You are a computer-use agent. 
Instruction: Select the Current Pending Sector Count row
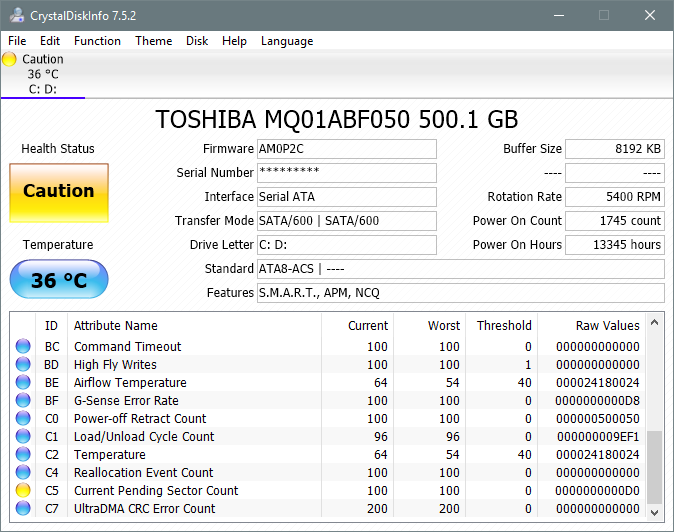coord(328,491)
